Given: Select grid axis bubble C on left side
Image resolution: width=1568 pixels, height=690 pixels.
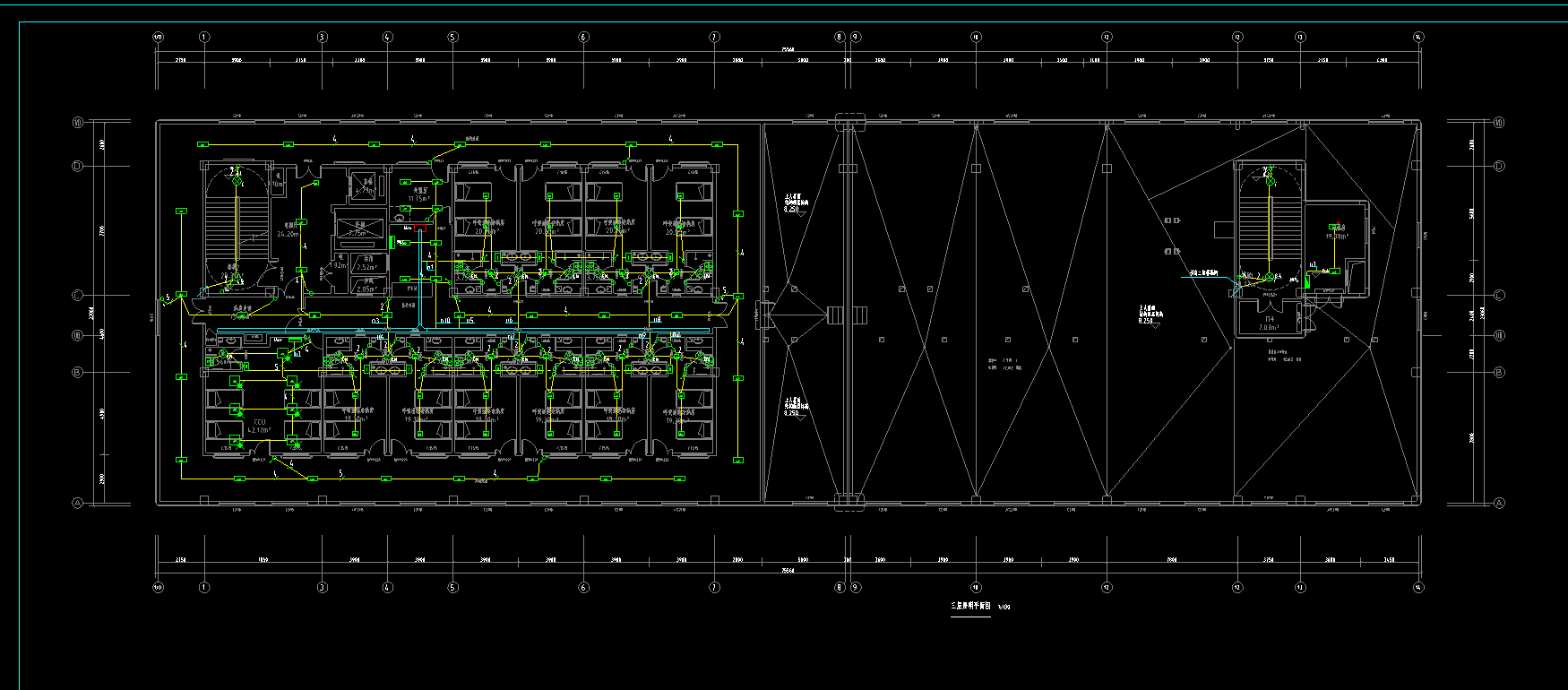Looking at the screenshot, I should coord(77,296).
